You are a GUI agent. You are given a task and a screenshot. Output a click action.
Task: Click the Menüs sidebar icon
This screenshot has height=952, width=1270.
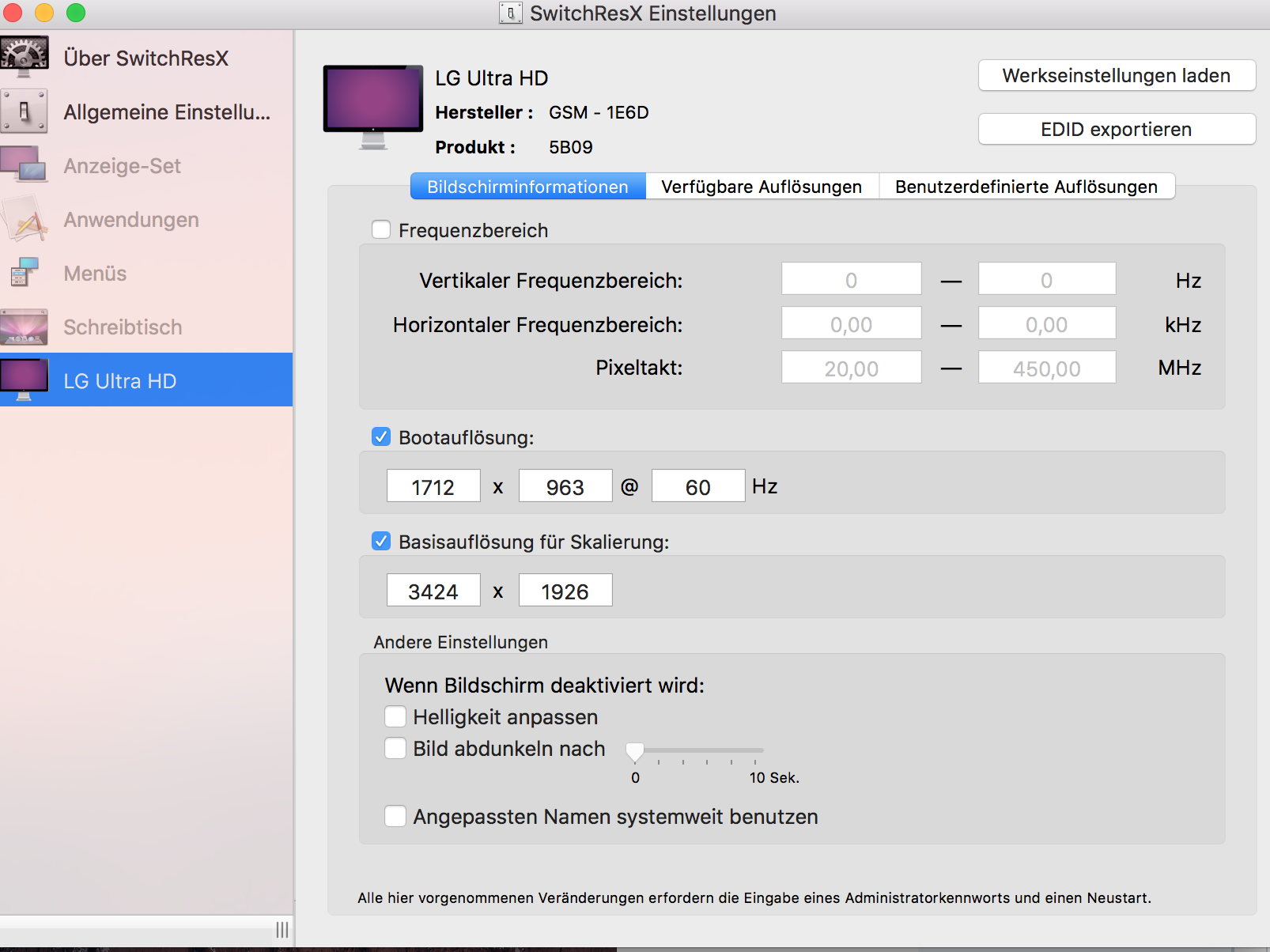[25, 273]
